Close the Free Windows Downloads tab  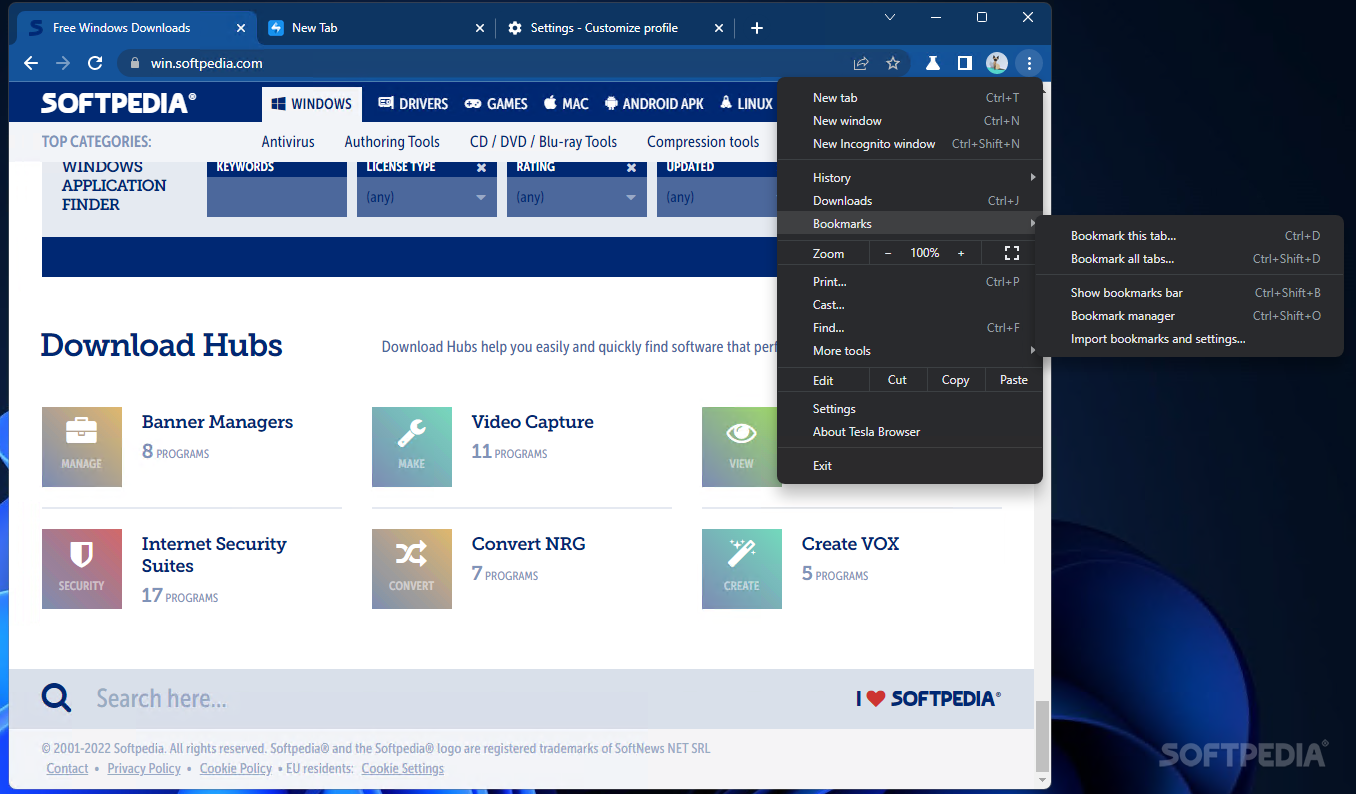[240, 28]
